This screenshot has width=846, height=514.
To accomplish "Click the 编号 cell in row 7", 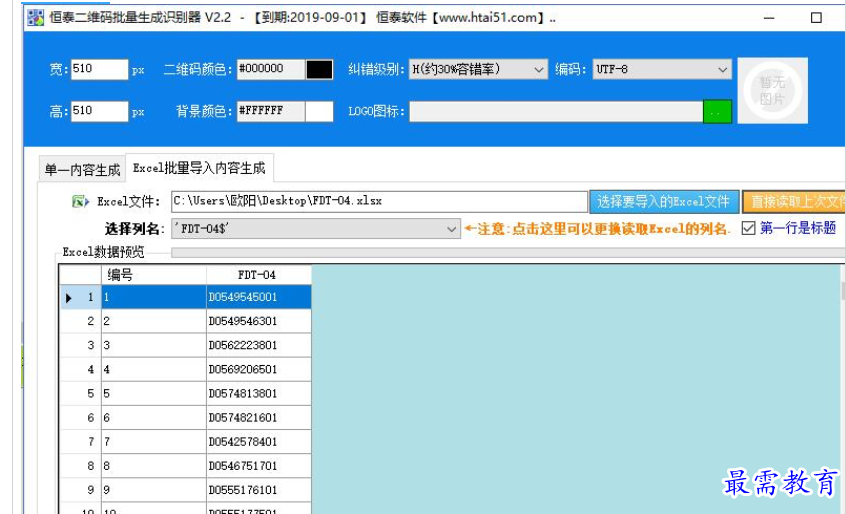I will pos(154,442).
